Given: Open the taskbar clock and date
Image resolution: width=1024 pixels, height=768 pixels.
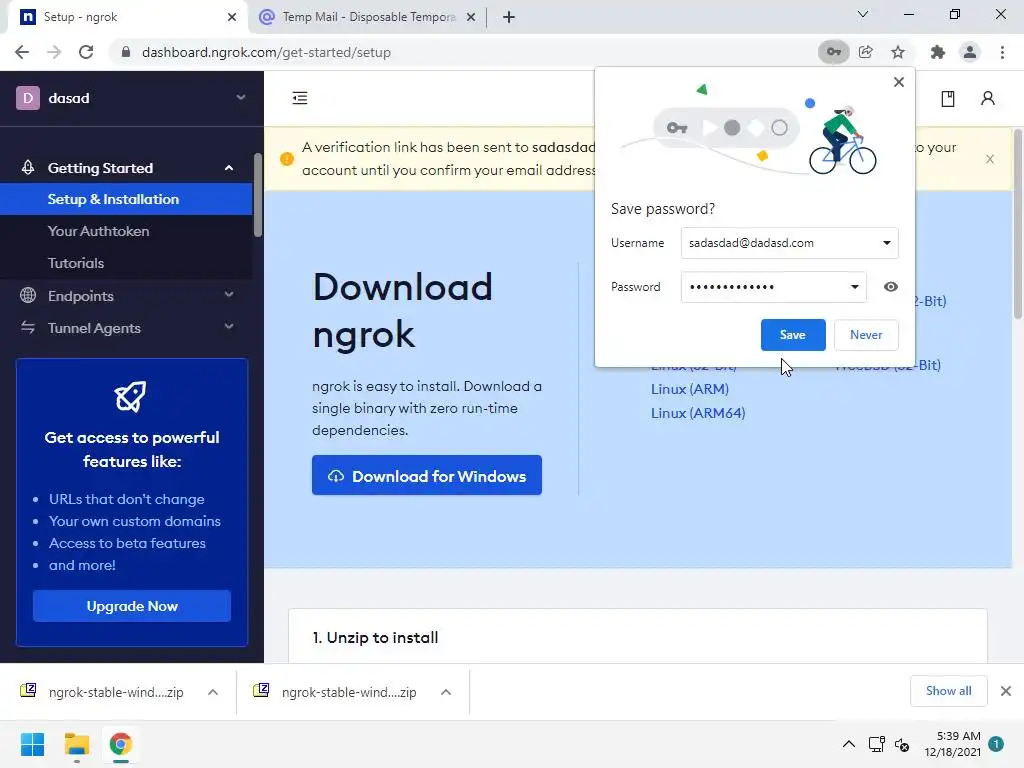Looking at the screenshot, I should pos(952,744).
